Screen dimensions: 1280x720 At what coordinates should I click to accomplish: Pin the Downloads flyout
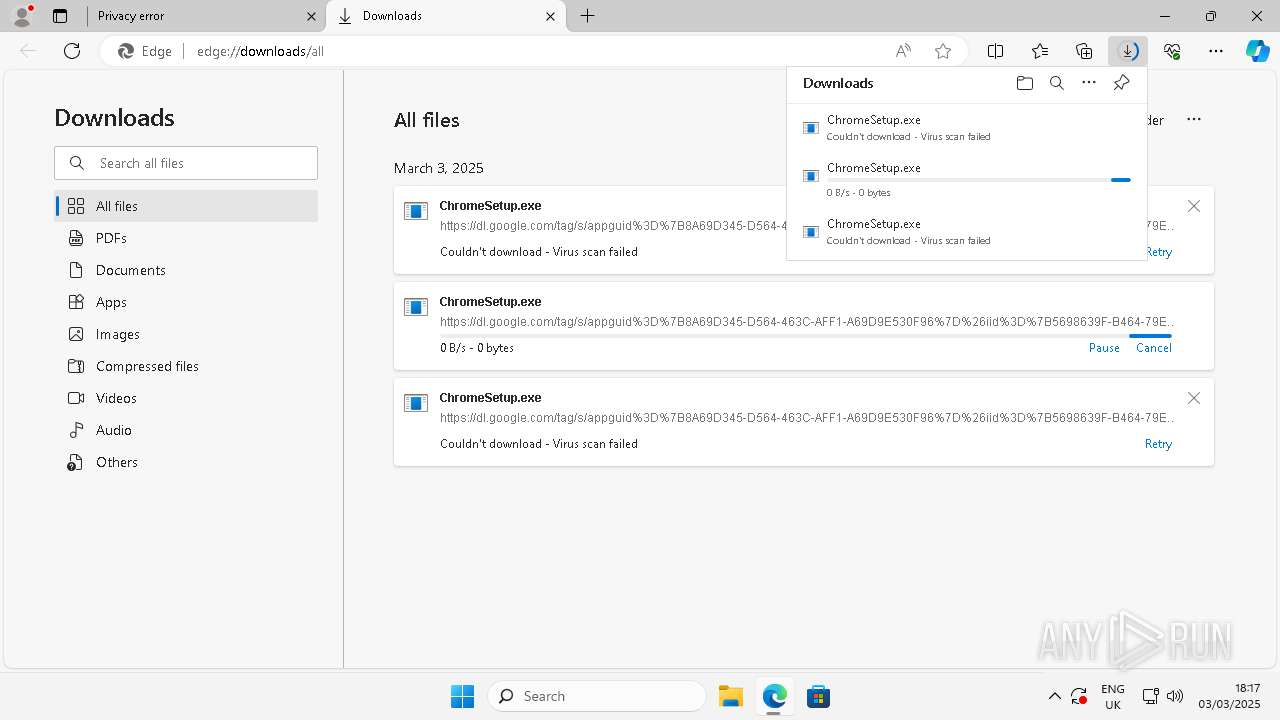pos(1121,83)
